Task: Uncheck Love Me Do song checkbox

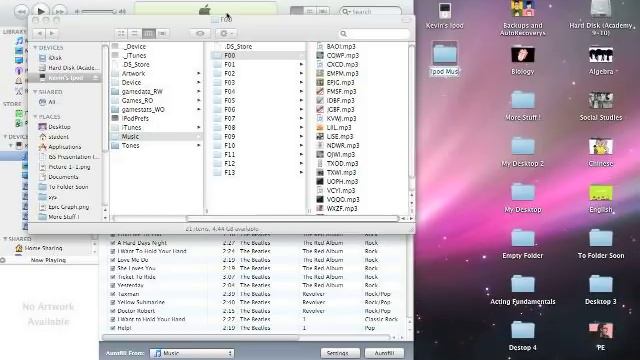Action: click(x=113, y=260)
